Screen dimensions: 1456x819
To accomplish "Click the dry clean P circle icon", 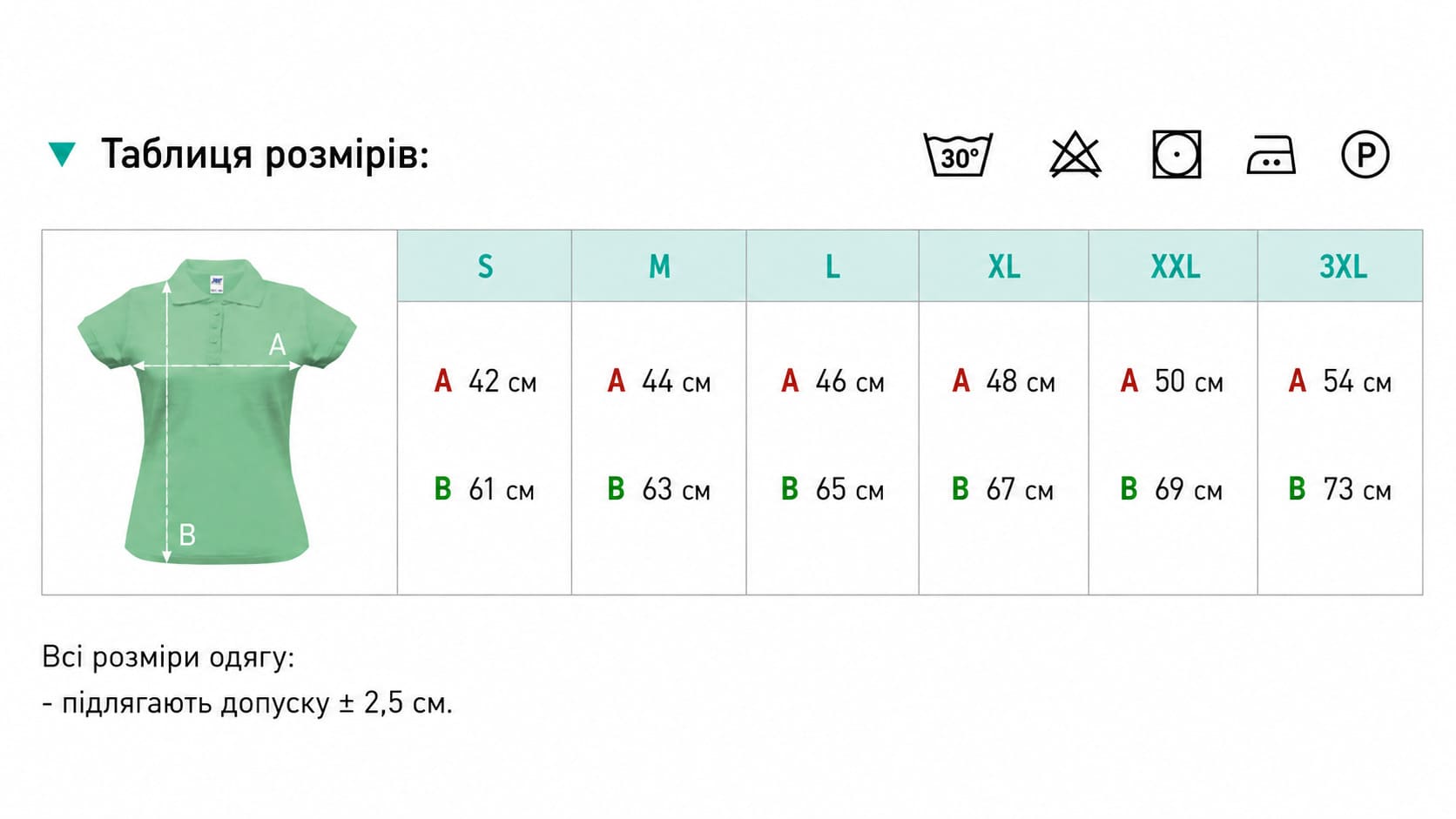I will pyautogui.click(x=1365, y=155).
